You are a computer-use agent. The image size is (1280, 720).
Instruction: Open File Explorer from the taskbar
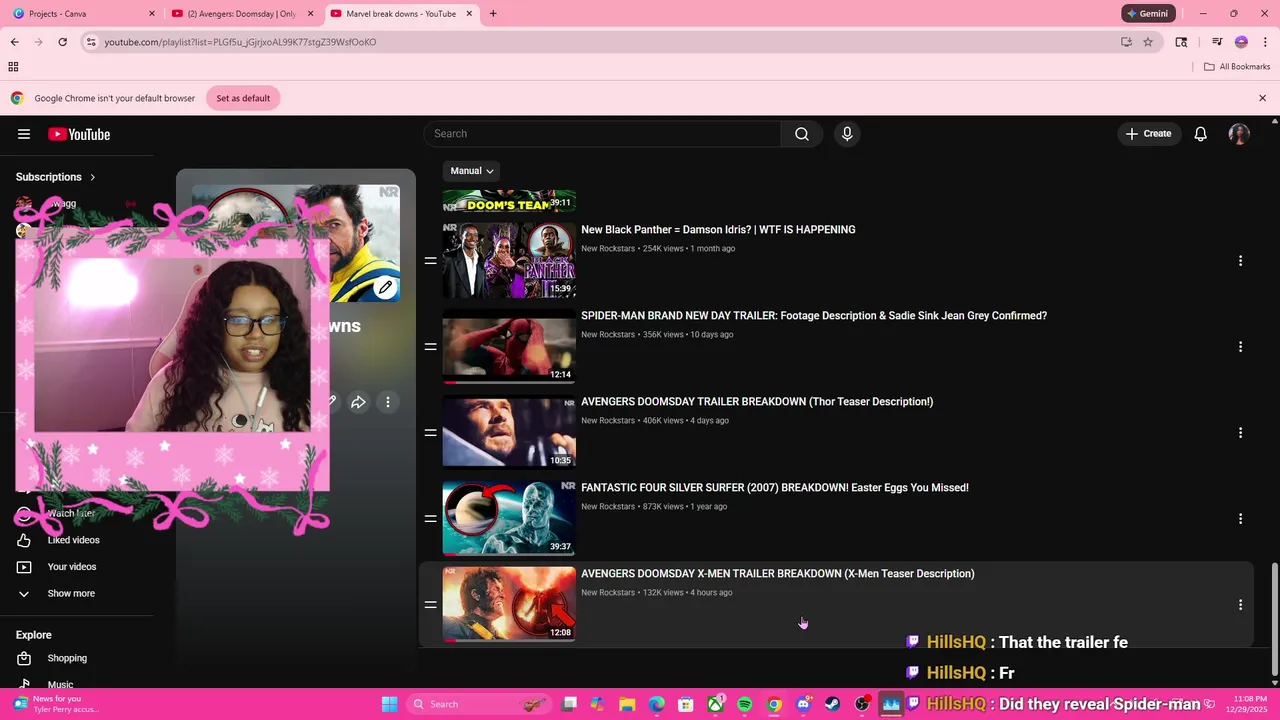627,704
